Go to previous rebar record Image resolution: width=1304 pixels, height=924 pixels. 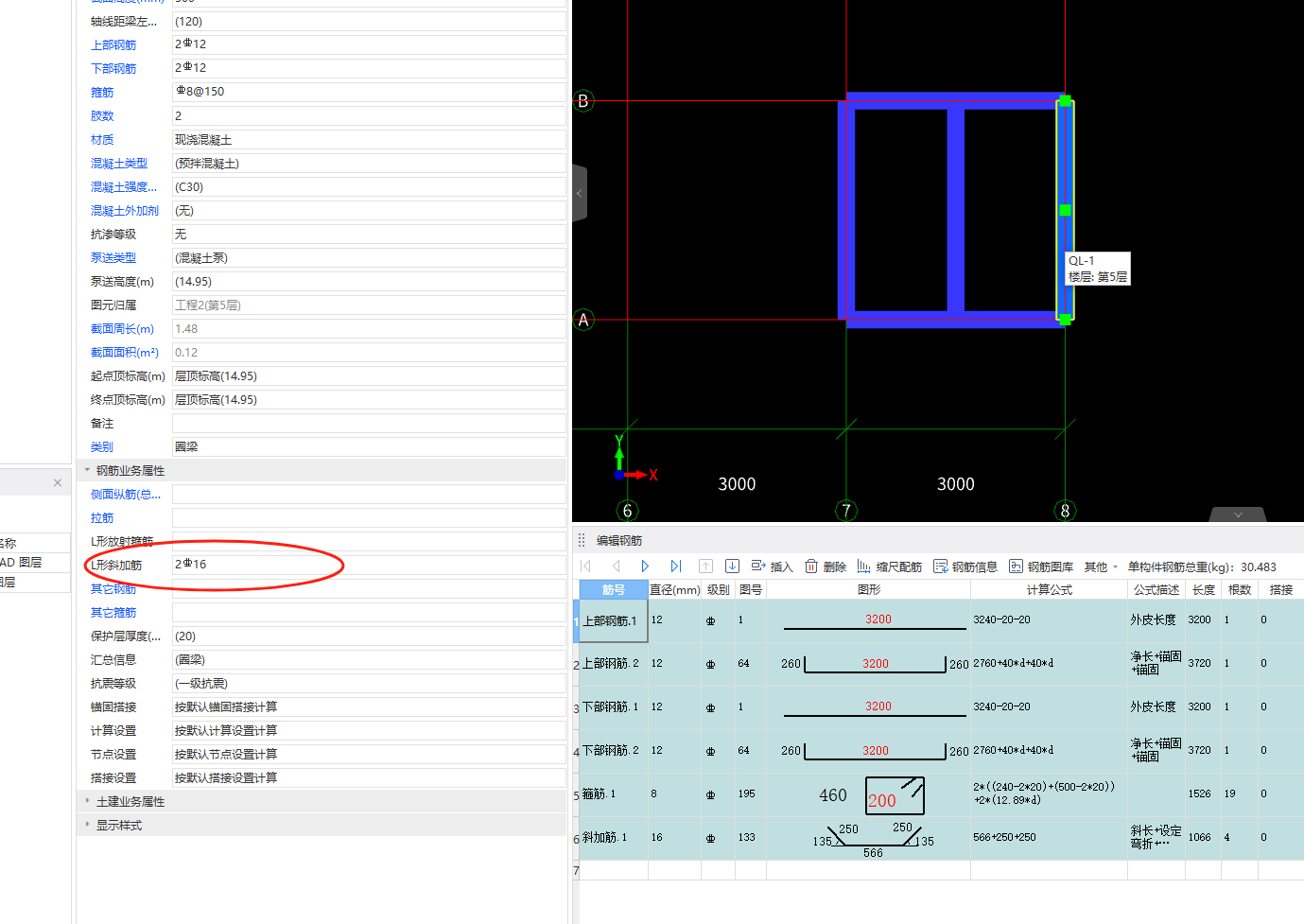[x=616, y=566]
